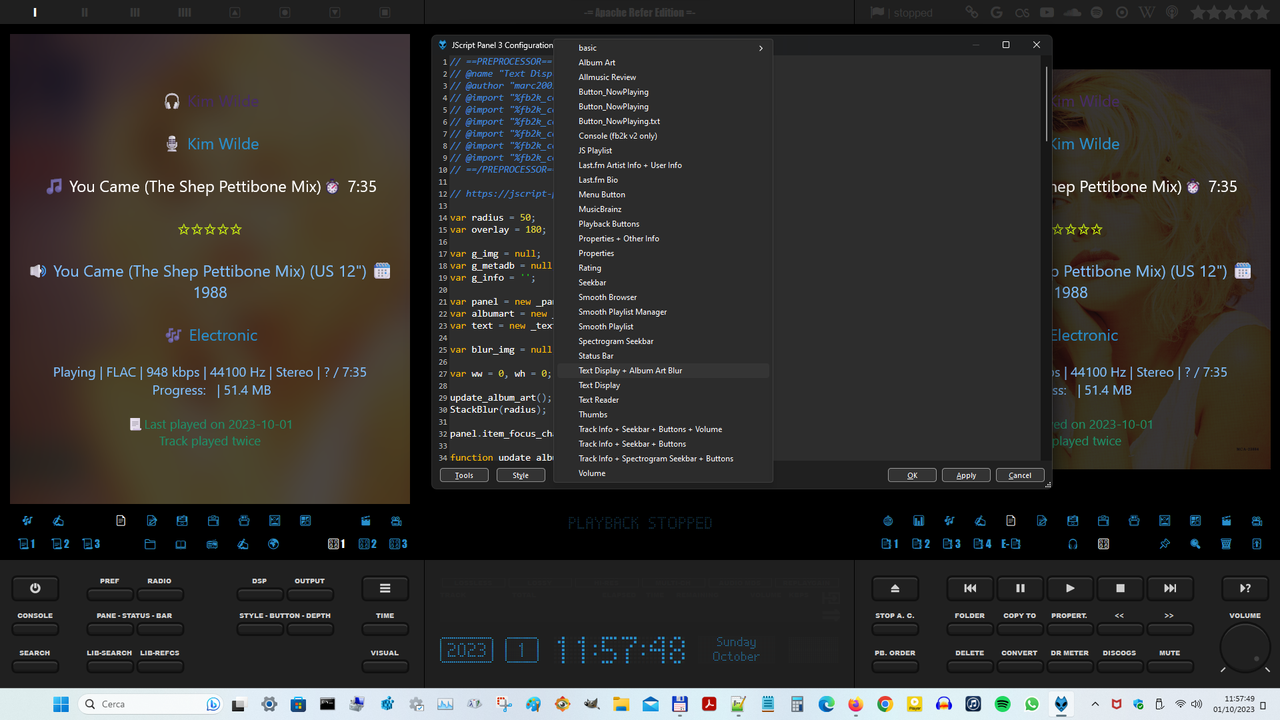Set rating by clicking the fifth star

(236, 229)
